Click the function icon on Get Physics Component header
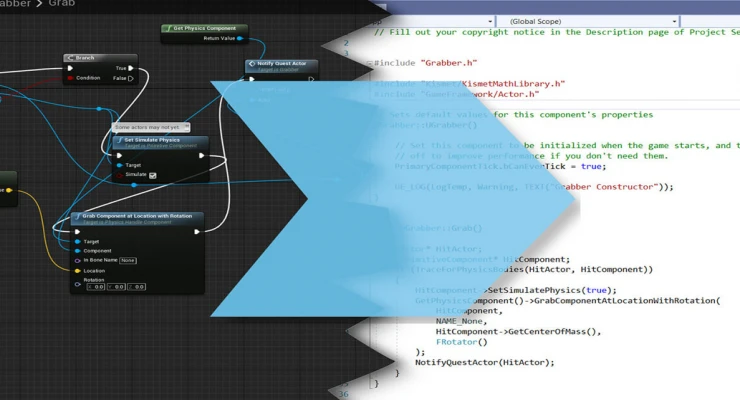Screen dimensions: 740x400 pos(168,28)
